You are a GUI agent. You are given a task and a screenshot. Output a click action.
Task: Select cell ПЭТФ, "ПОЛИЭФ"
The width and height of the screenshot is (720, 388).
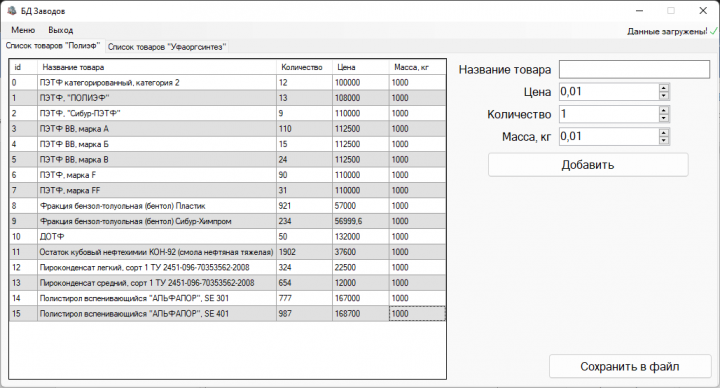[157, 98]
